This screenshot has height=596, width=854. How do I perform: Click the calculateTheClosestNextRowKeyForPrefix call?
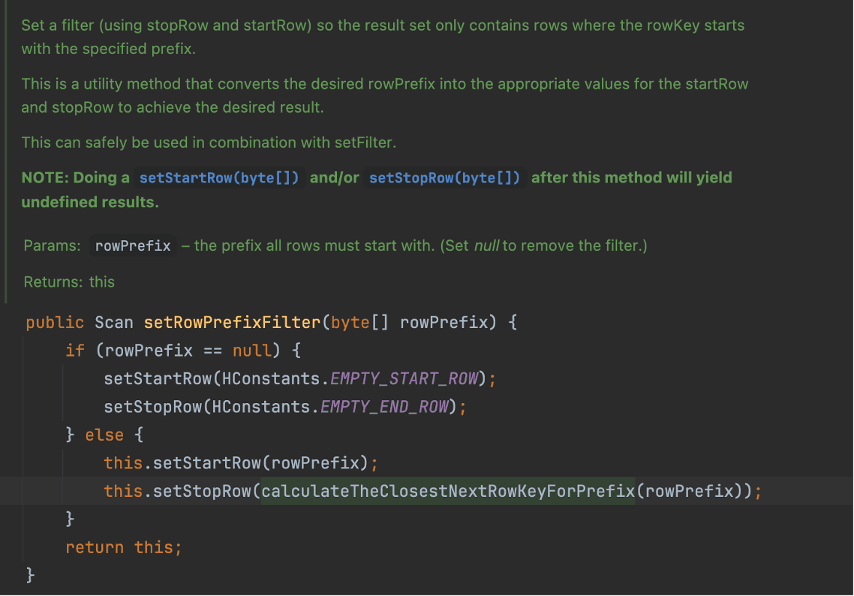click(x=448, y=491)
